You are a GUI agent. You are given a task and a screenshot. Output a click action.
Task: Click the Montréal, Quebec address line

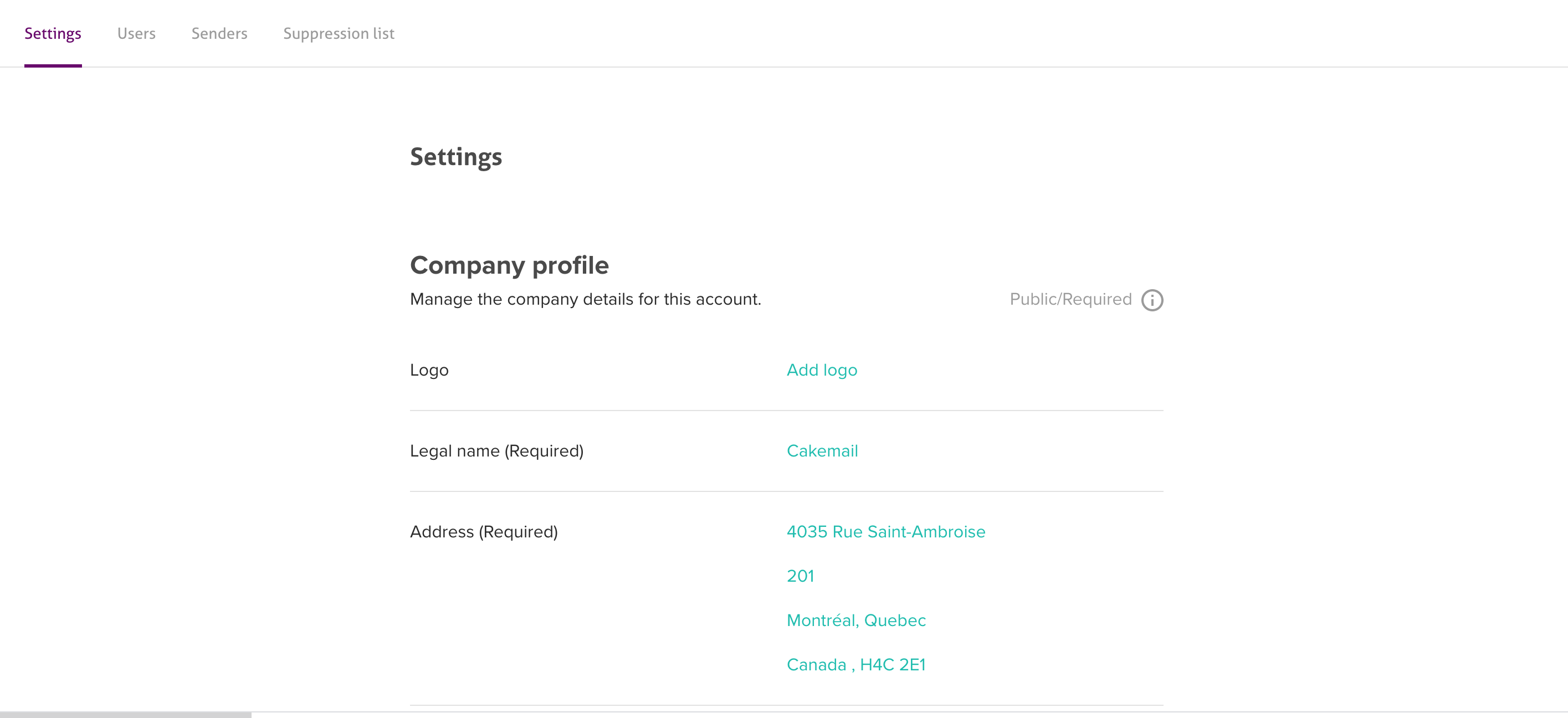click(x=856, y=620)
